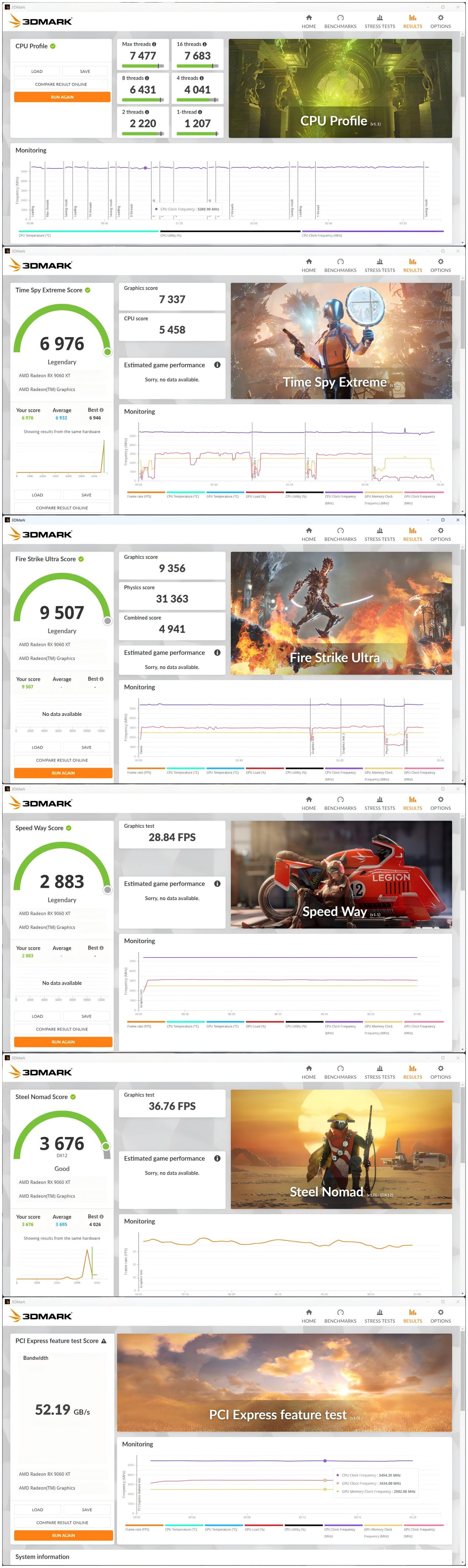The height and width of the screenshot is (1568, 468).
Task: Click the info icon beside 8 threads
Action: [x=147, y=78]
